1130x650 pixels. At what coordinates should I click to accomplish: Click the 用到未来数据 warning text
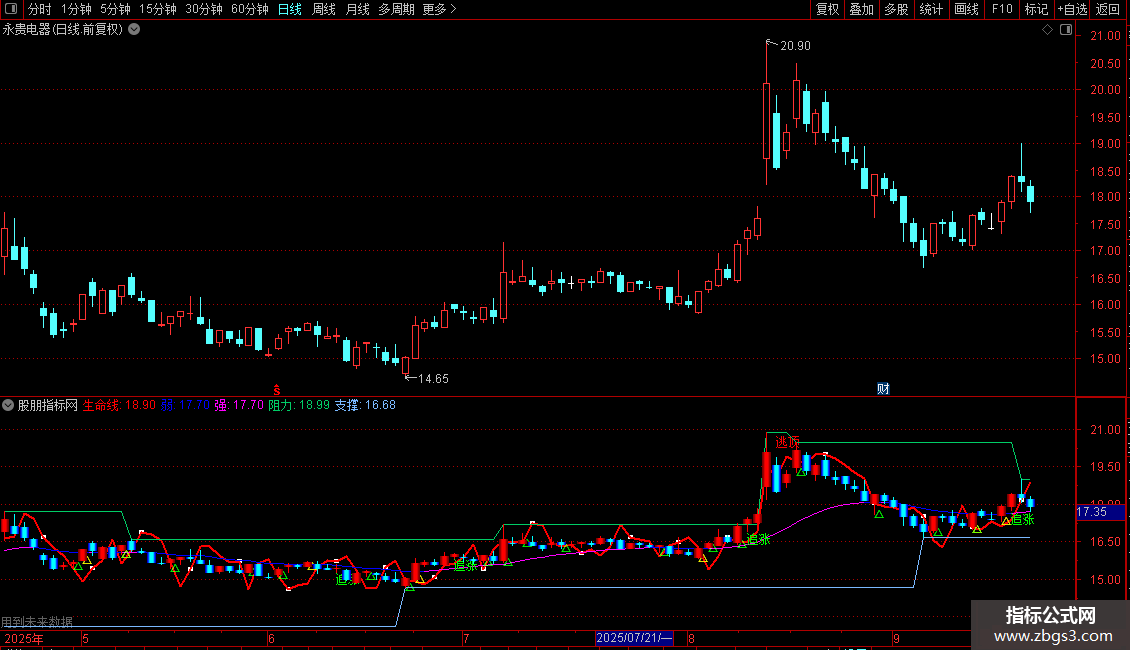pos(37,622)
